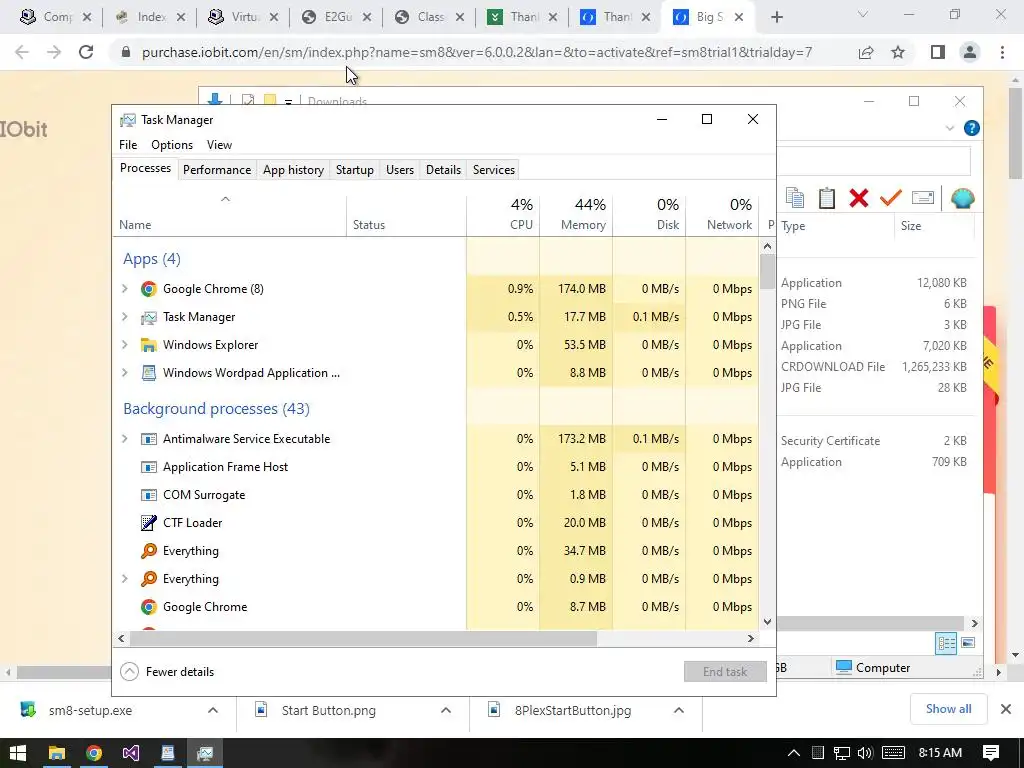Switch to the Performance tab

[x=217, y=170]
